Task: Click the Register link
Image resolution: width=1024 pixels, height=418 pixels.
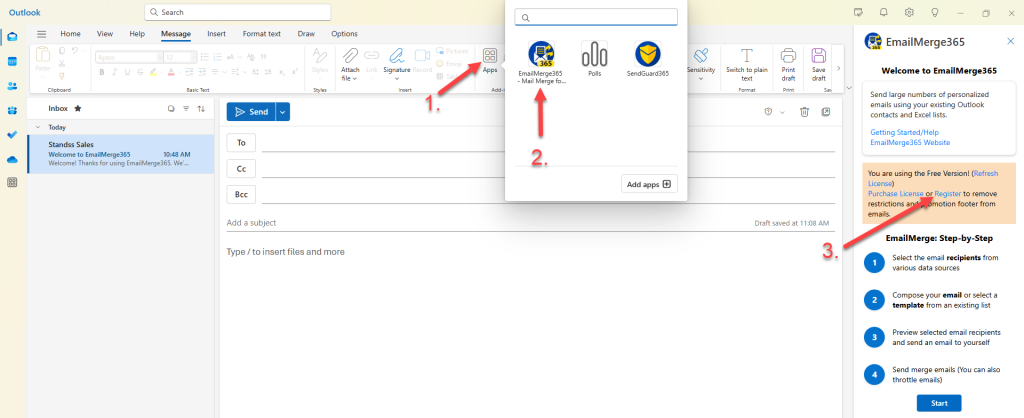Action: tap(948, 194)
